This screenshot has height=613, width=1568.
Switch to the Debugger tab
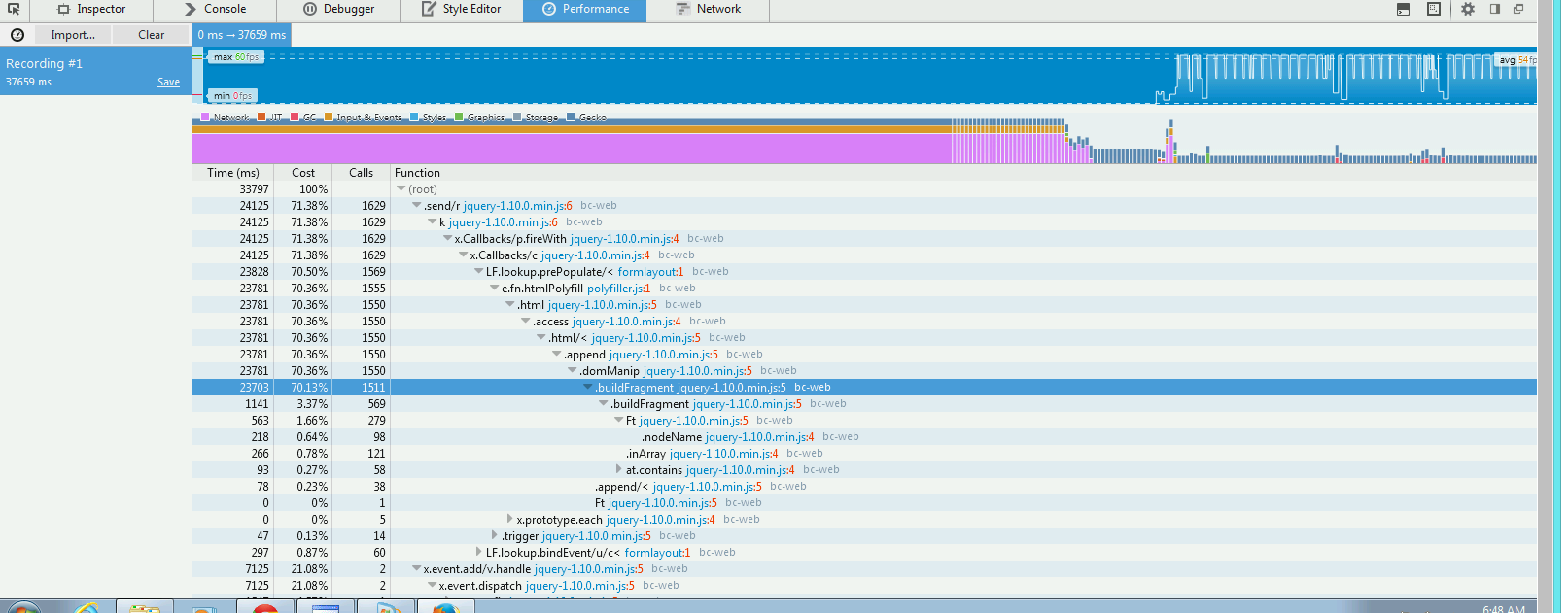338,9
